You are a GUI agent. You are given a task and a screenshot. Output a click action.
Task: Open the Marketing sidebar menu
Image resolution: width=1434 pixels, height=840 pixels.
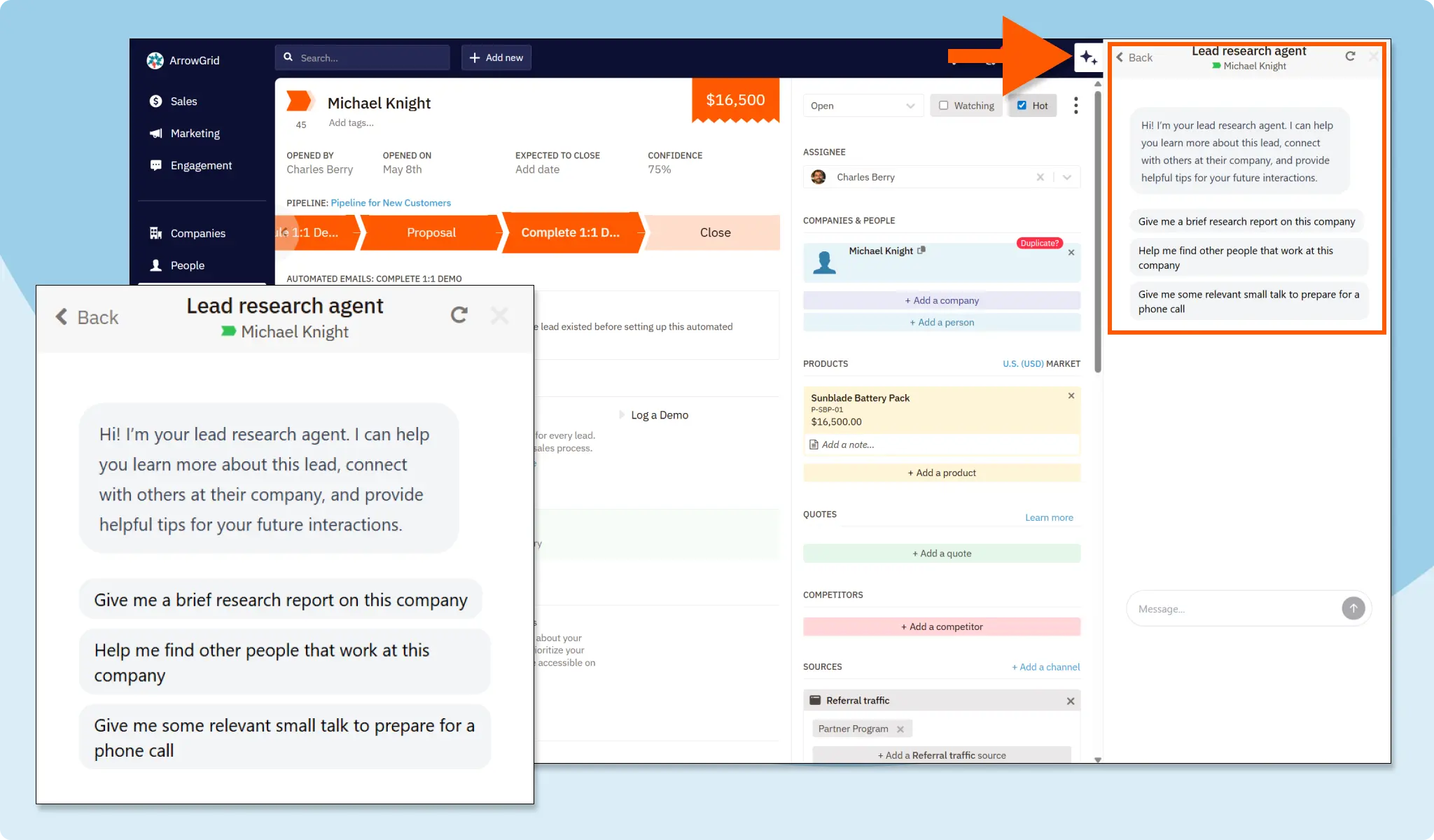(x=195, y=133)
